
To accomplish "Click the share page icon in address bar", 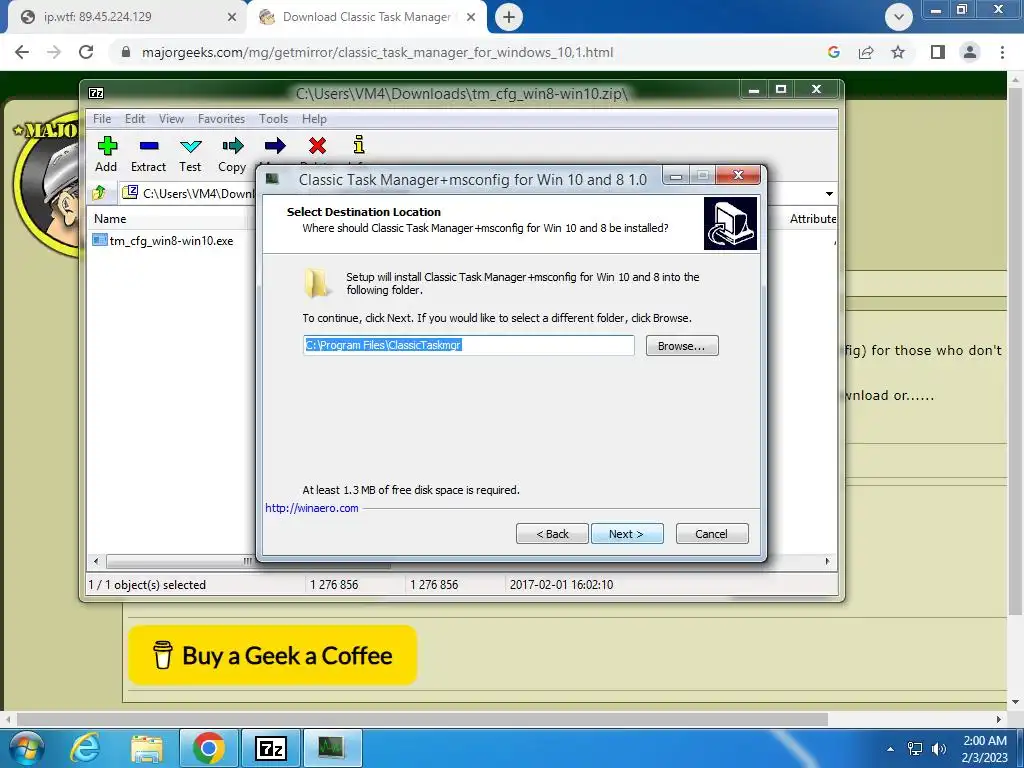I will click(x=866, y=52).
